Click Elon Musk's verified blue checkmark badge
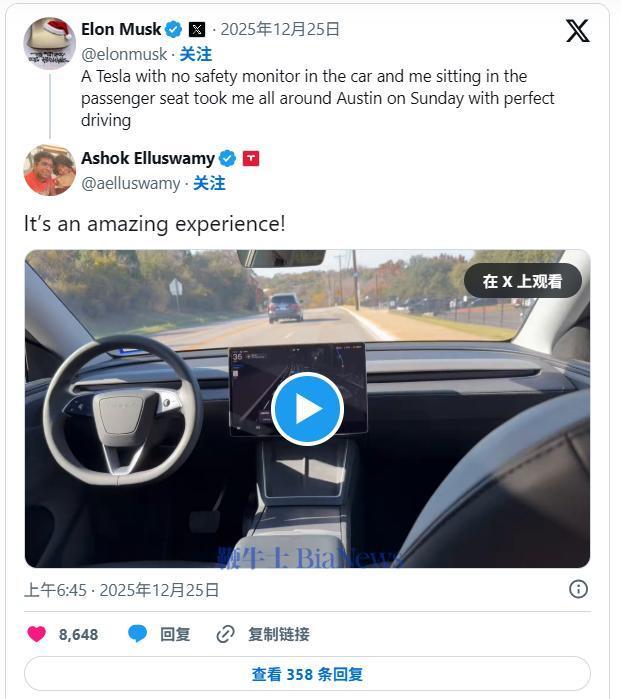 (173, 29)
